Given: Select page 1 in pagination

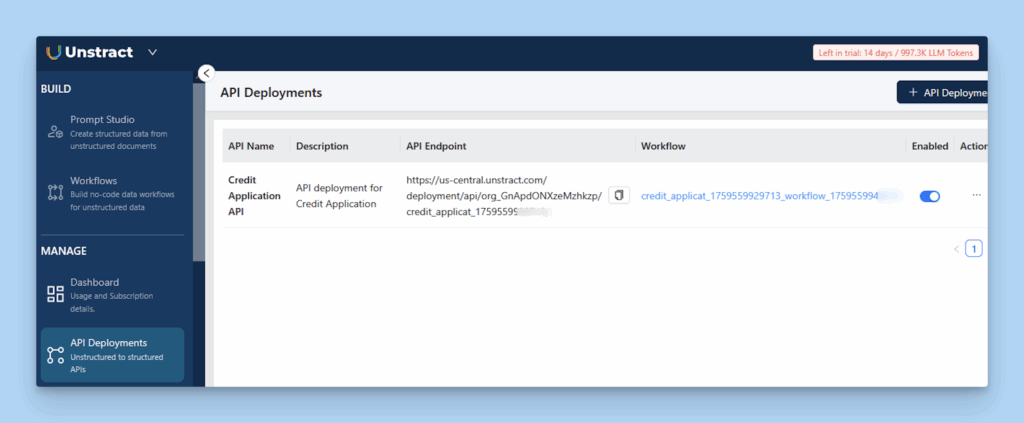Looking at the screenshot, I should pos(973,249).
